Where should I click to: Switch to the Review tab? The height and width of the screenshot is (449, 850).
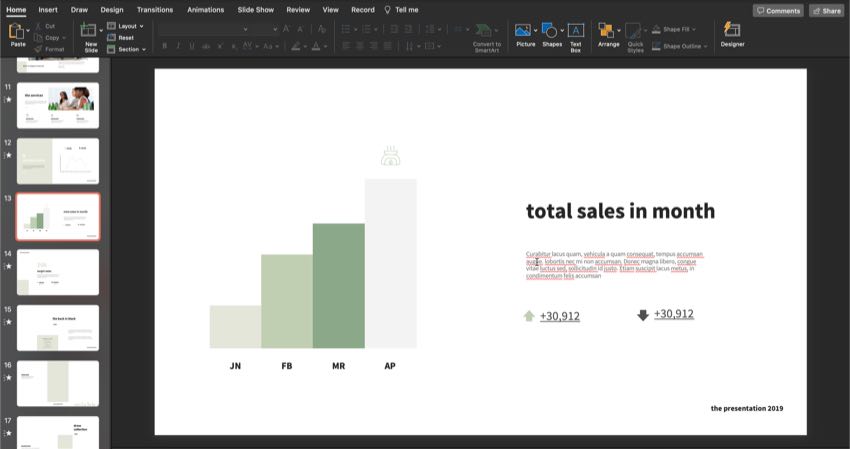click(x=298, y=10)
